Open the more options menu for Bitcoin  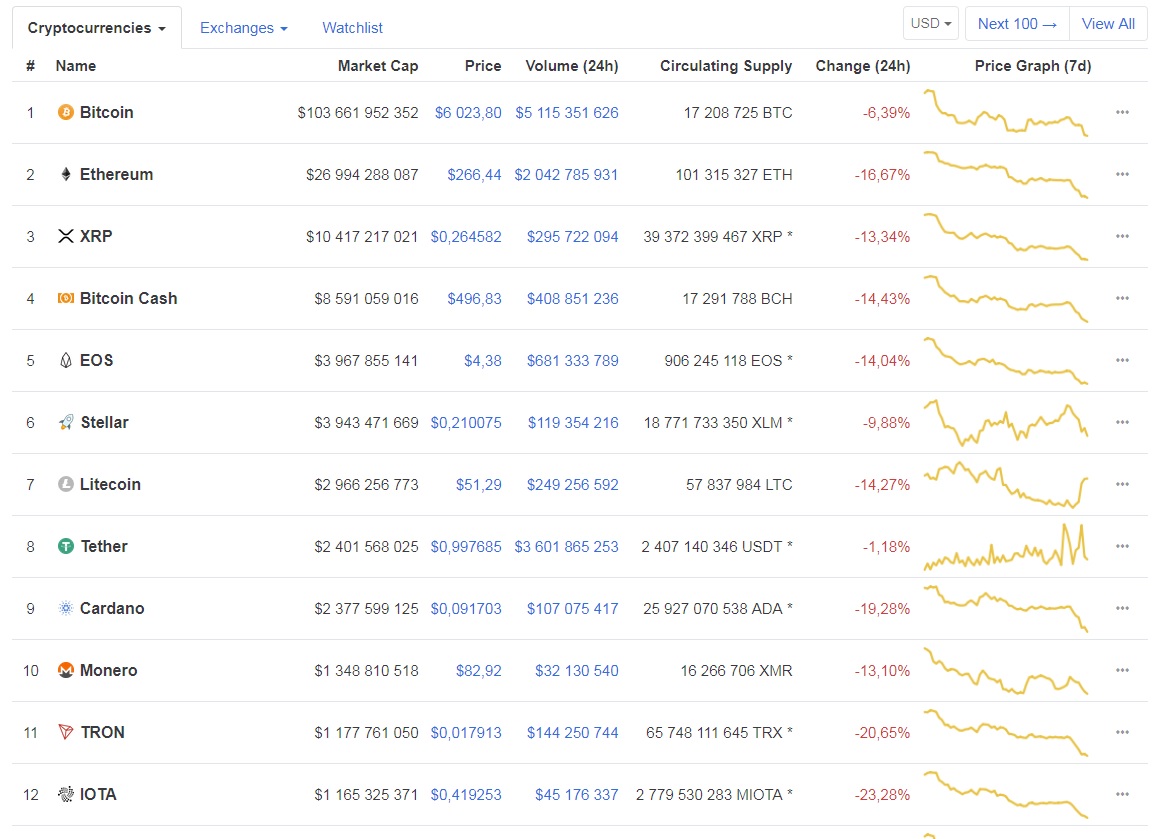[1123, 112]
